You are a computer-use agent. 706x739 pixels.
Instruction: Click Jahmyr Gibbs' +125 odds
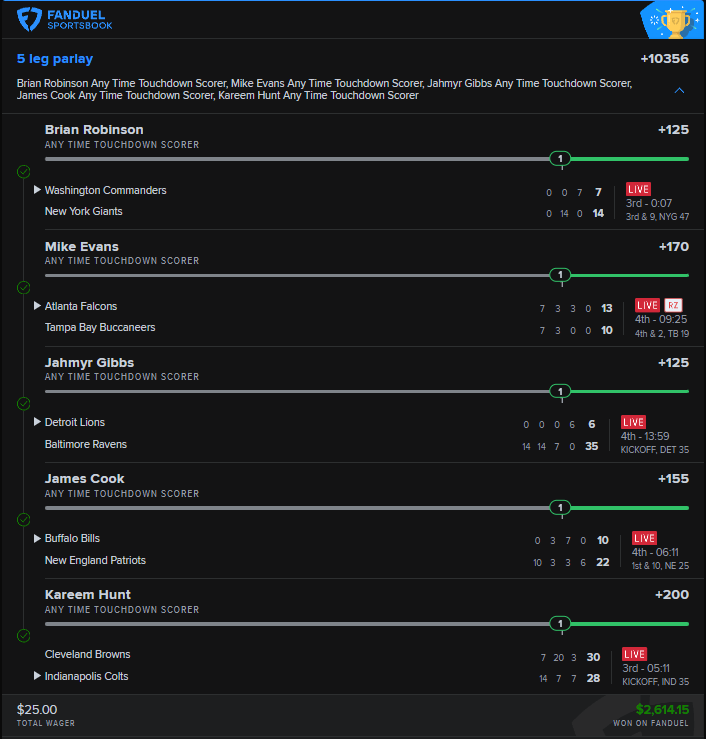pyautogui.click(x=673, y=362)
